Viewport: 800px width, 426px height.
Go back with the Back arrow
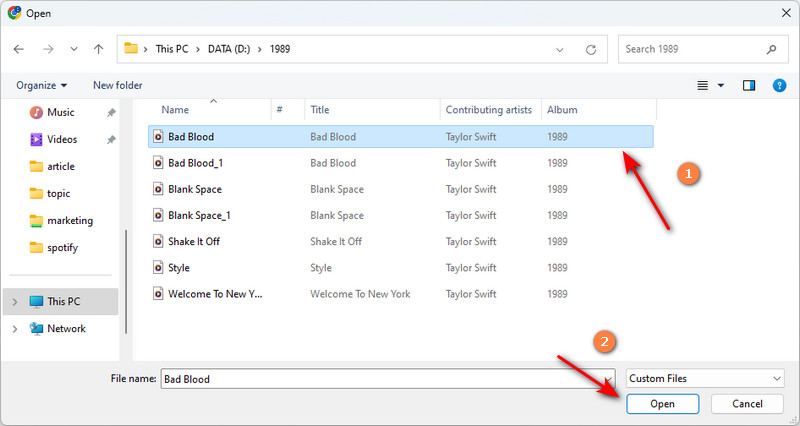(x=19, y=49)
